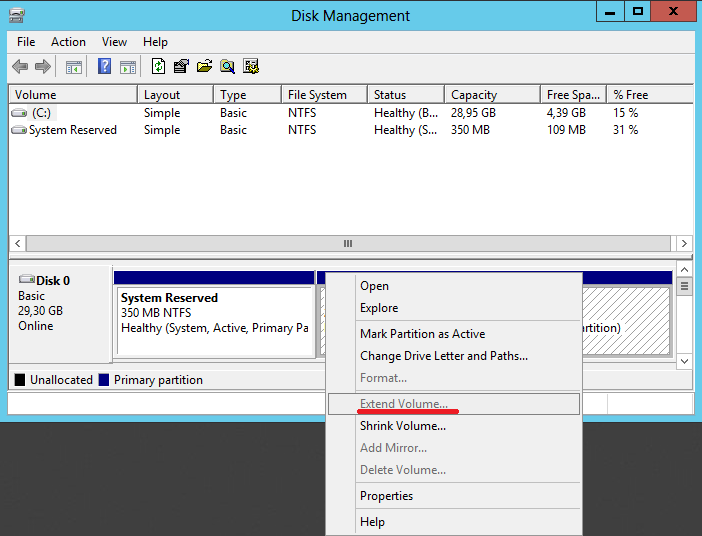This screenshot has height=536, width=702.
Task: Open the Action menu
Action: pyautogui.click(x=68, y=42)
